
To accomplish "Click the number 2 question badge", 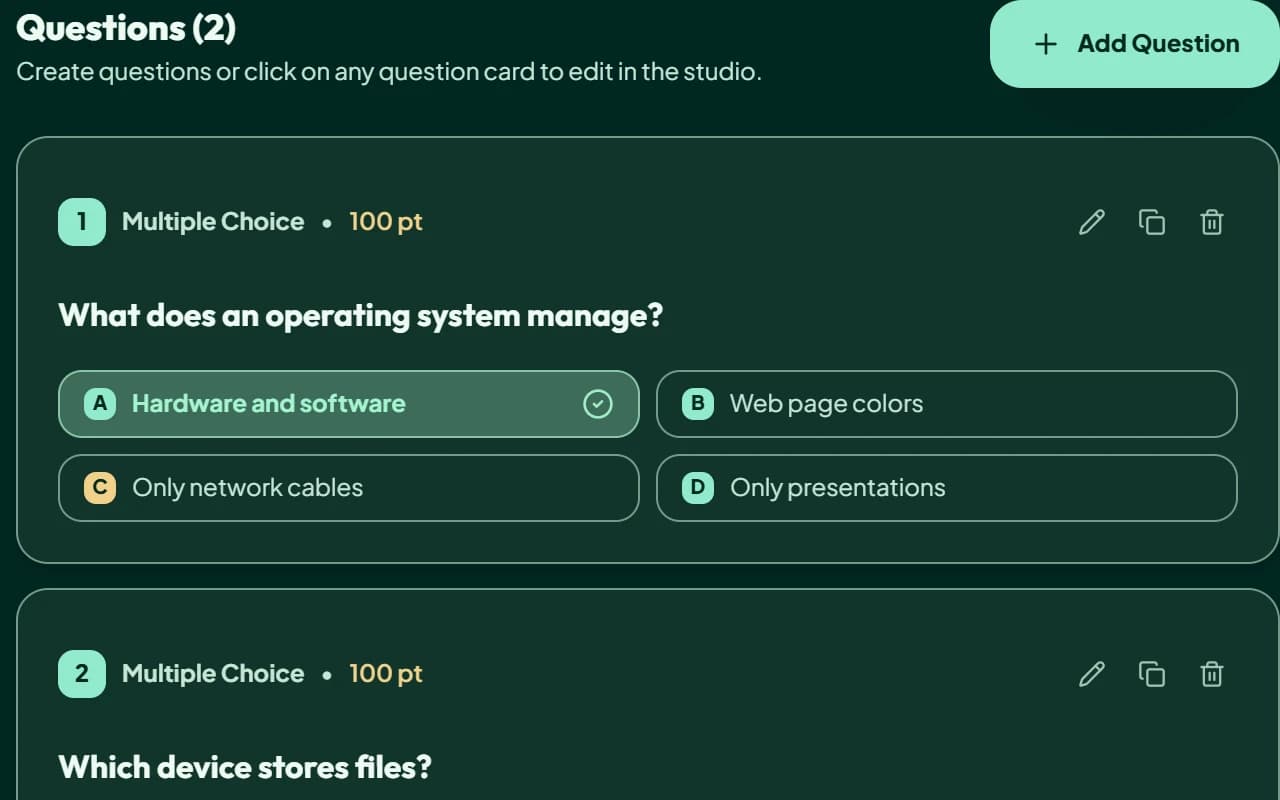I will pos(82,674).
